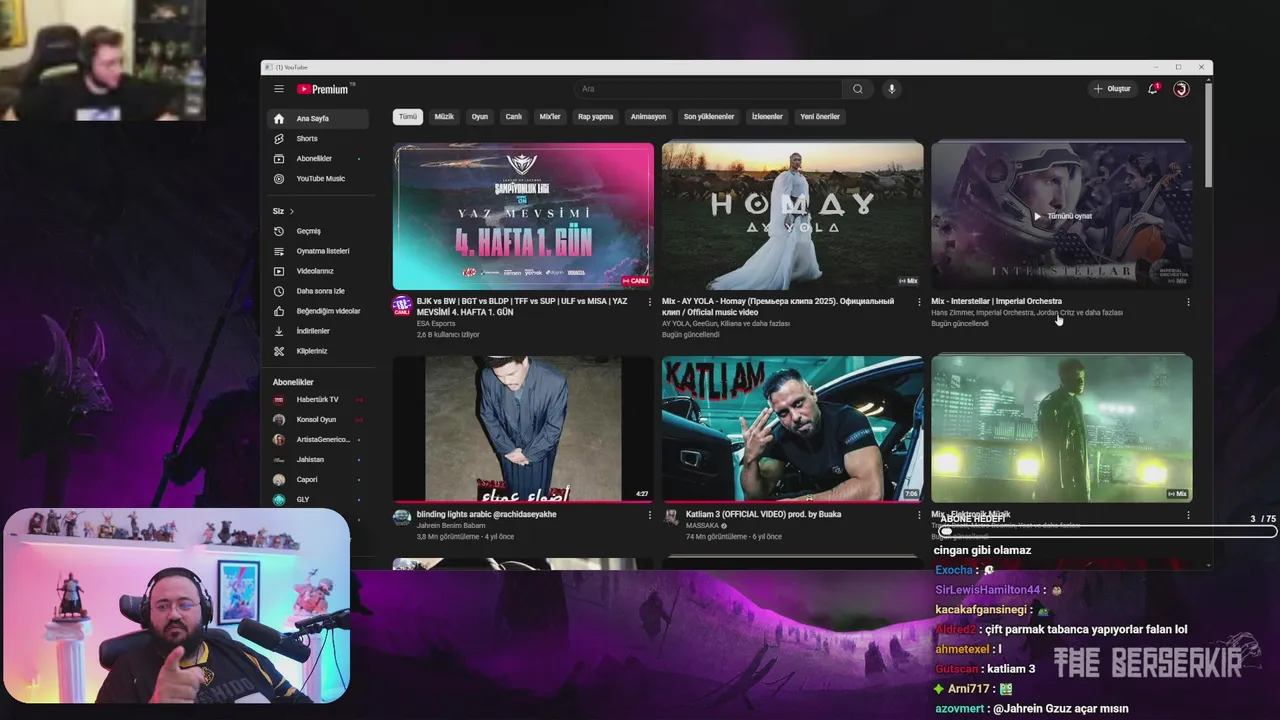Open Ana Sayfa in the sidebar
This screenshot has width=1280, height=720.
[318, 118]
